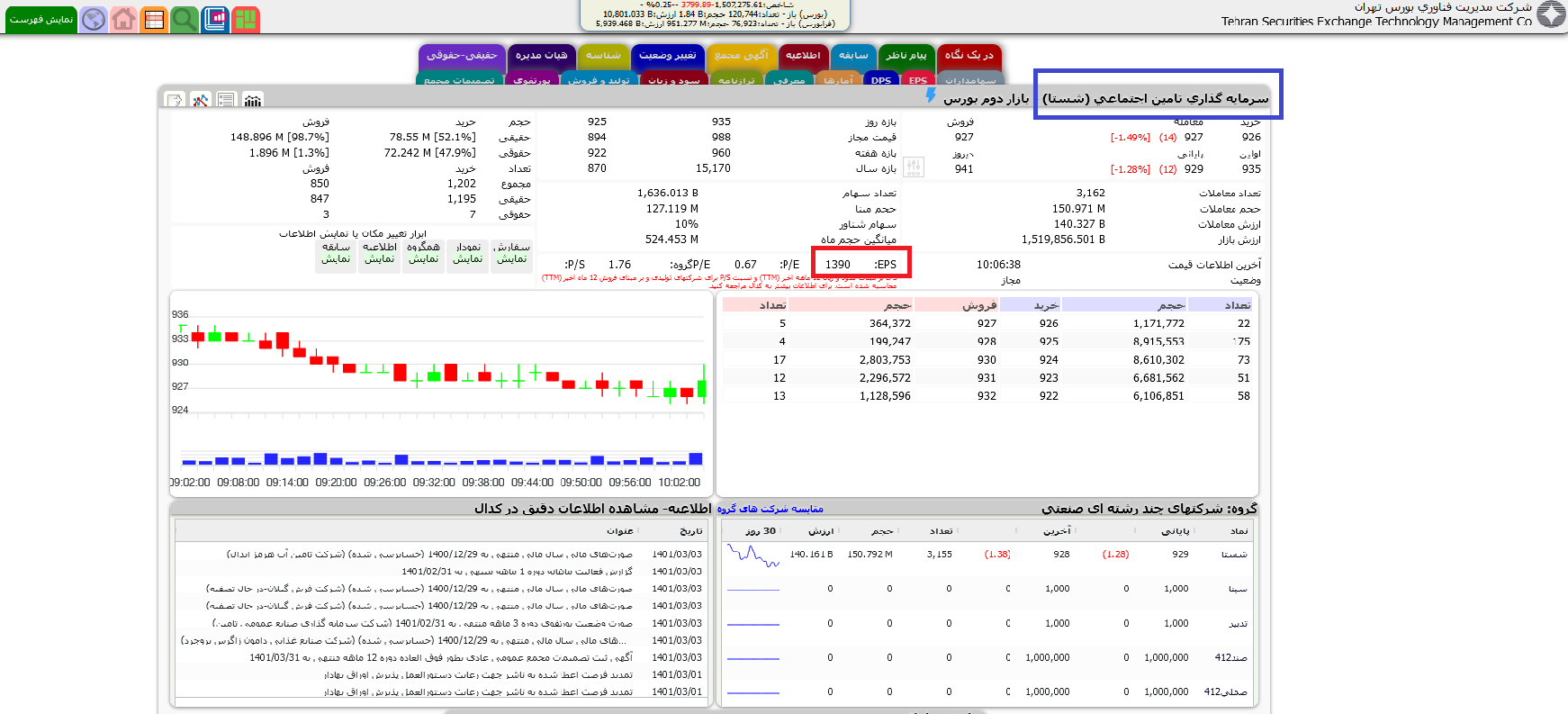
Task: Open the سهامداران tab
Action: 970,80
